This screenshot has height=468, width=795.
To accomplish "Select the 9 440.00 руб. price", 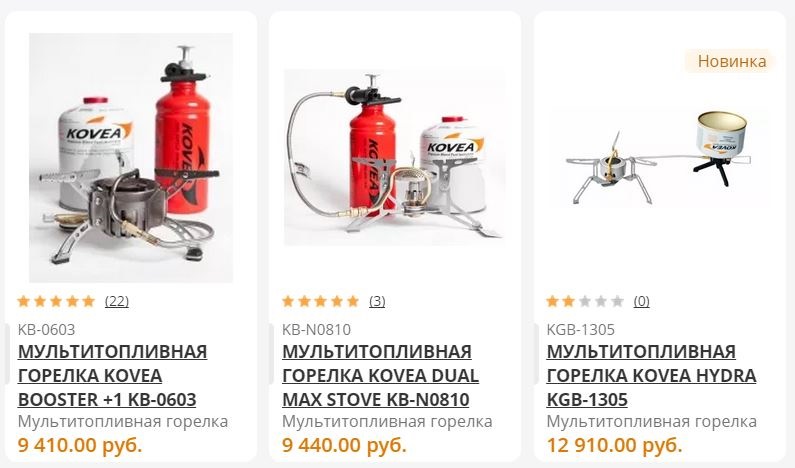I will pos(344,445).
